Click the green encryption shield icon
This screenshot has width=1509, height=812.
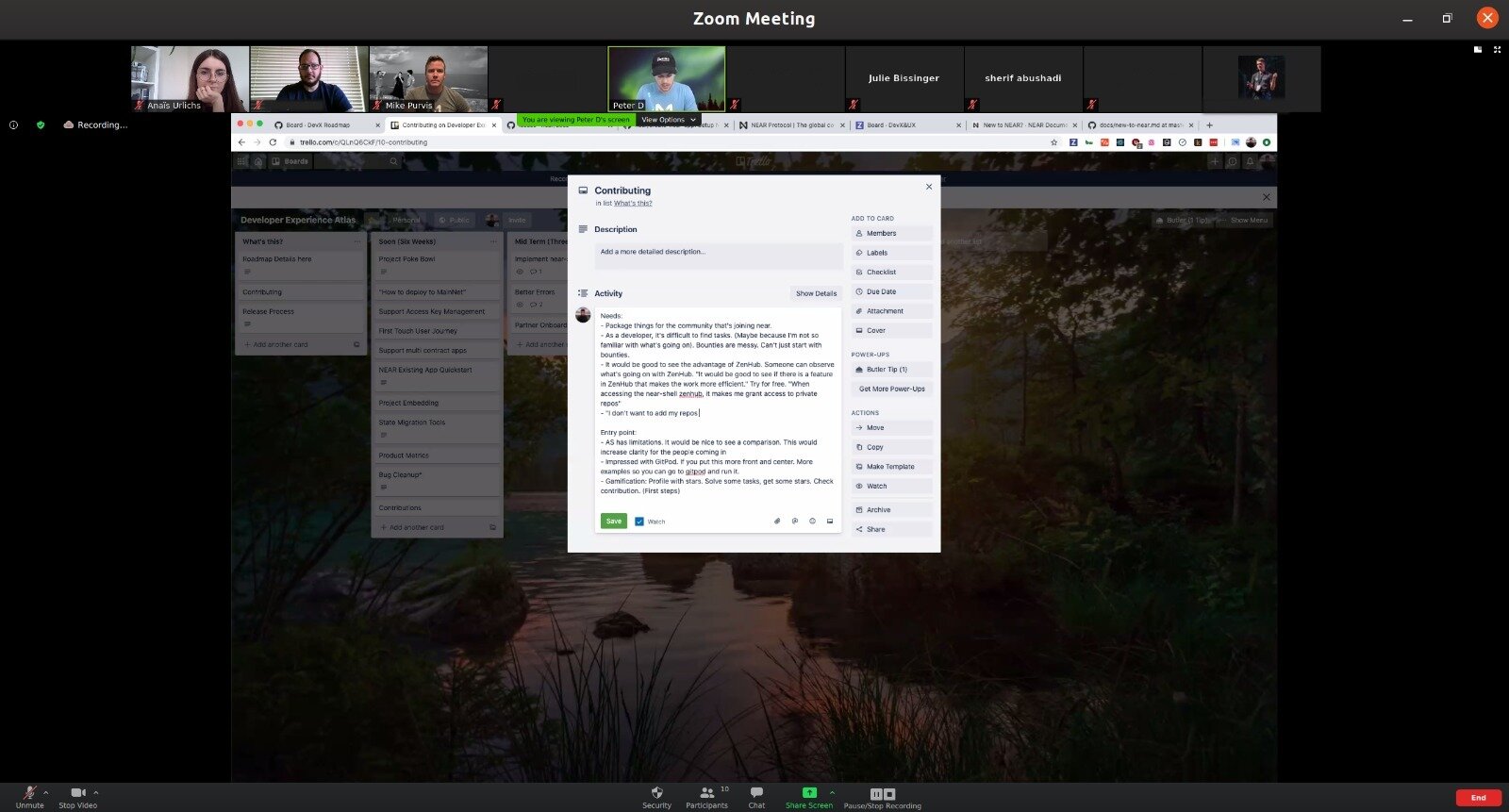click(41, 124)
